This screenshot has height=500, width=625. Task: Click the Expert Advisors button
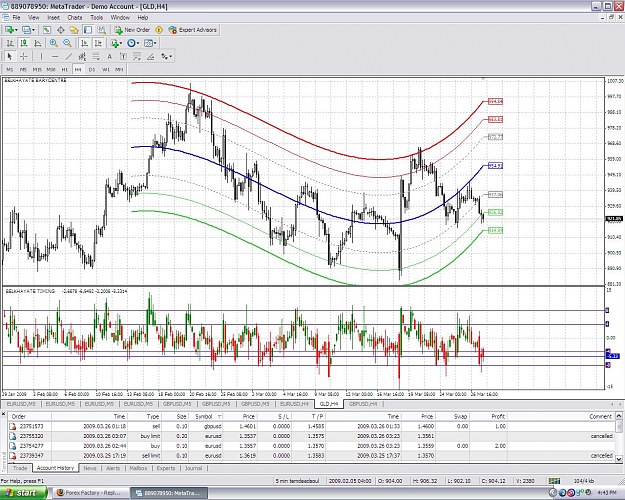[x=193, y=30]
